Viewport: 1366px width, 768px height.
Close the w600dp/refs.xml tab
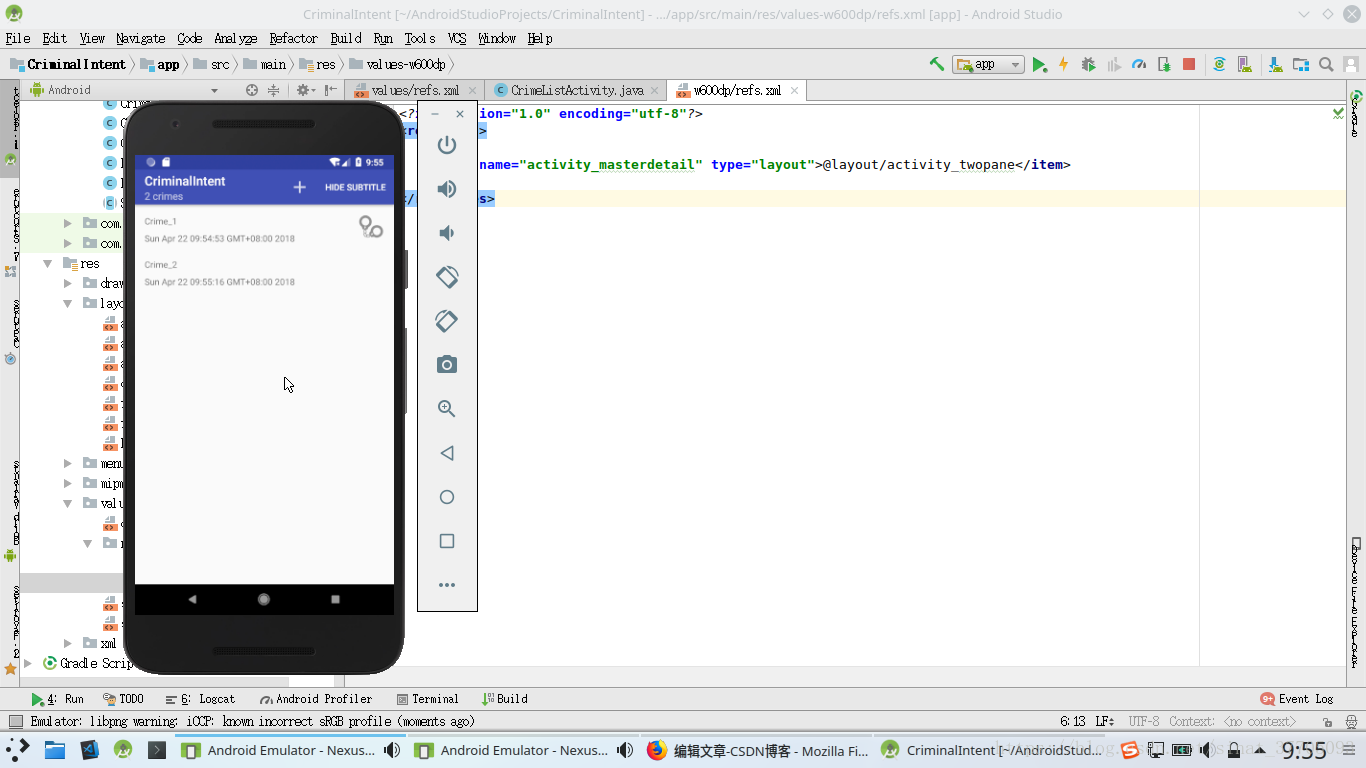pos(795,90)
